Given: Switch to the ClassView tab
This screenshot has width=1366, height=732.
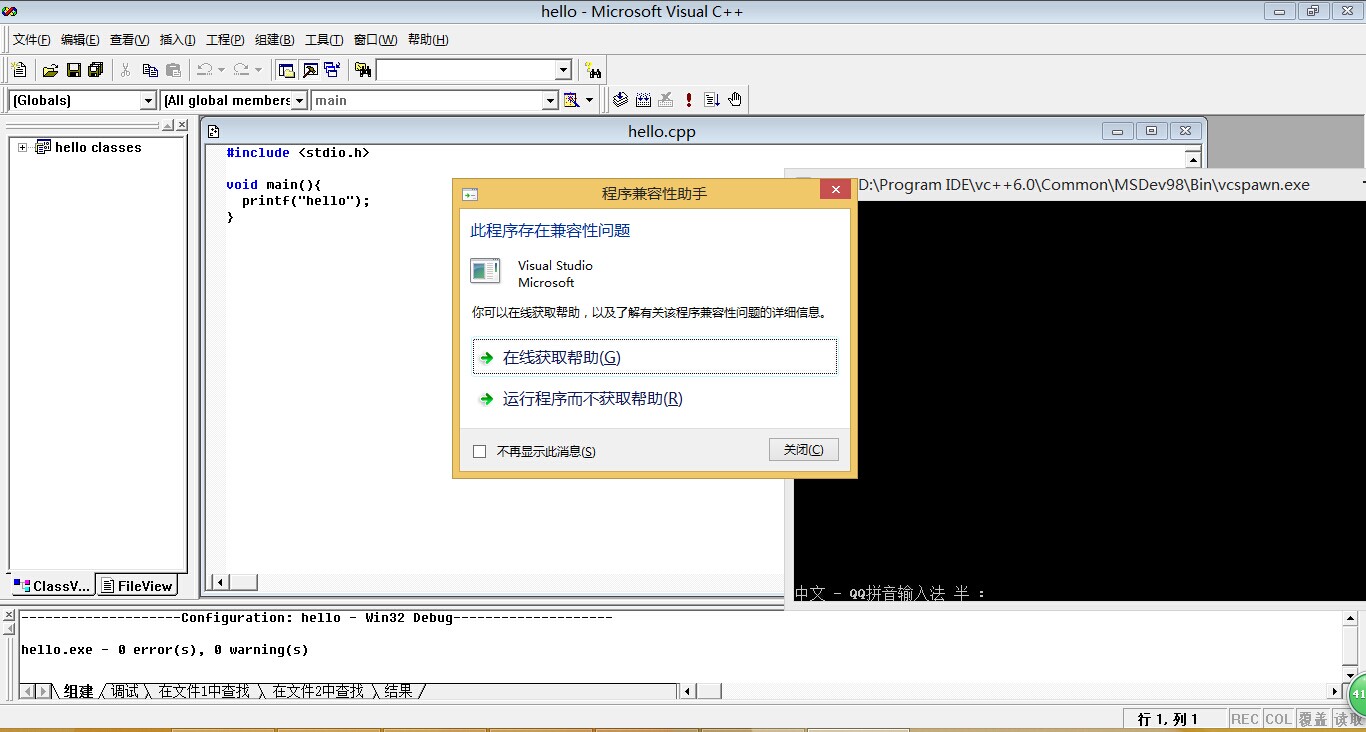Looking at the screenshot, I should pyautogui.click(x=52, y=586).
